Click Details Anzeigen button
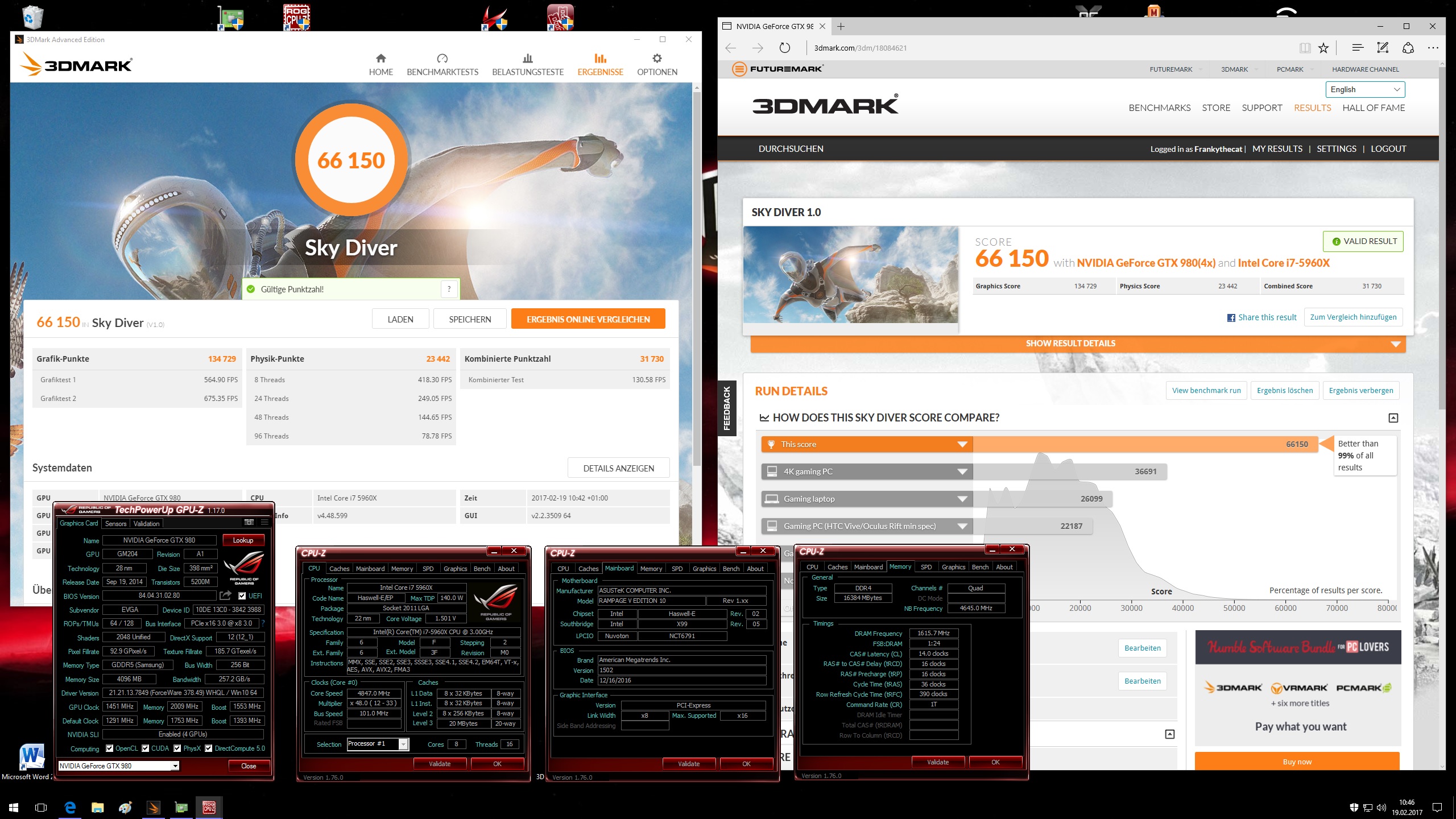The image size is (1456, 819). tap(618, 468)
